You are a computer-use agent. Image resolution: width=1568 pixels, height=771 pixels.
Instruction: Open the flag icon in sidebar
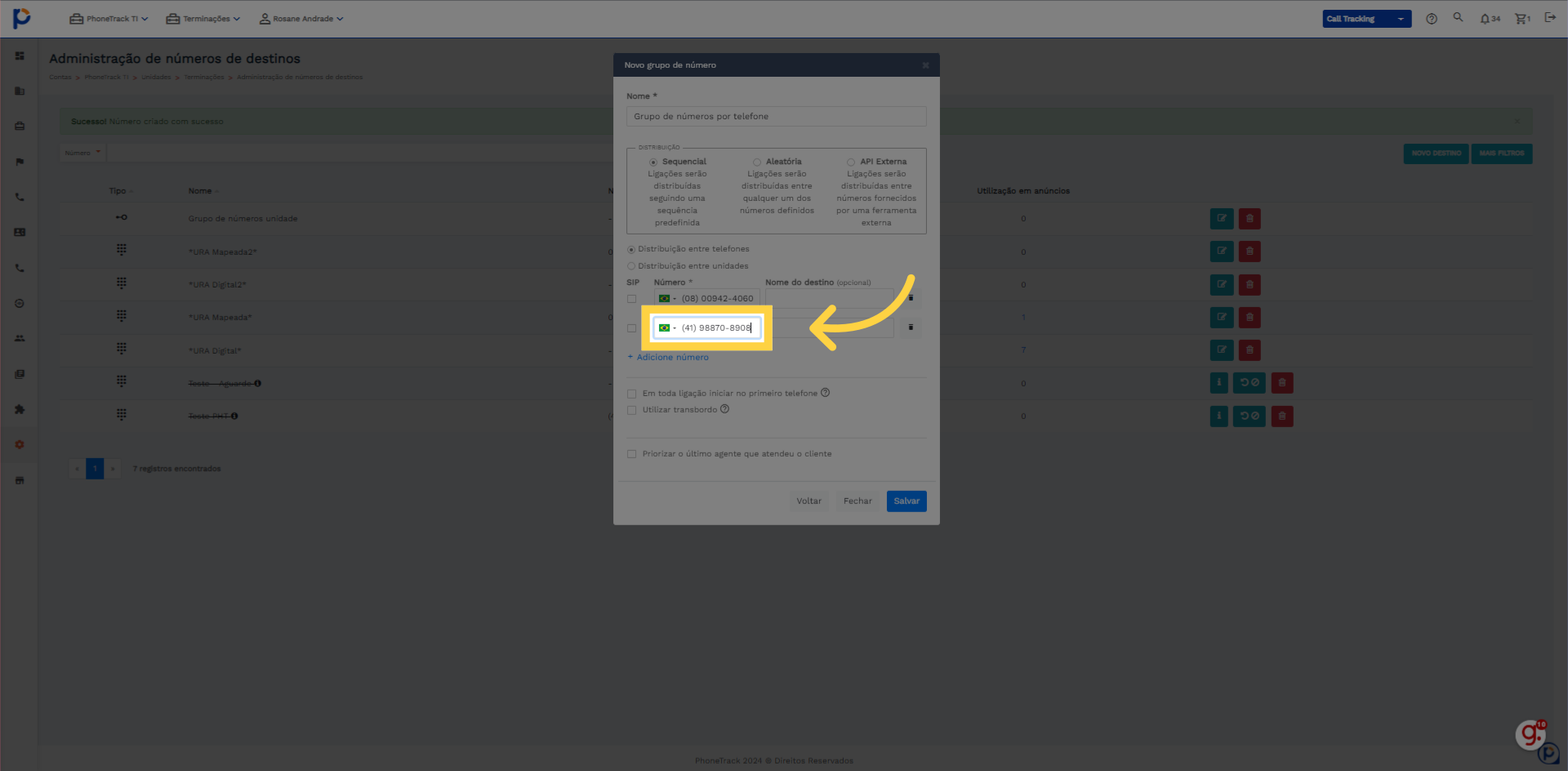click(20, 162)
